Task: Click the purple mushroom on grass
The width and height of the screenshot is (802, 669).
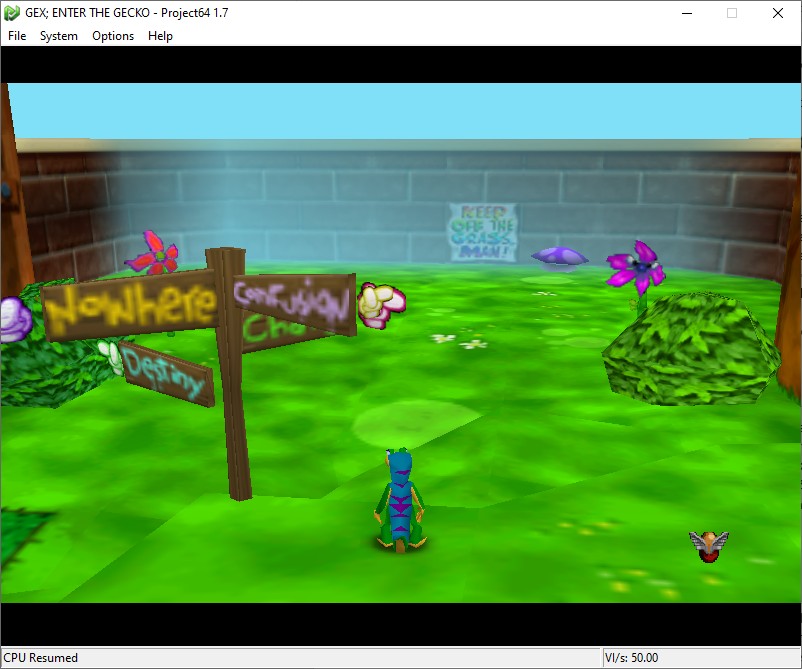Action: click(x=560, y=257)
